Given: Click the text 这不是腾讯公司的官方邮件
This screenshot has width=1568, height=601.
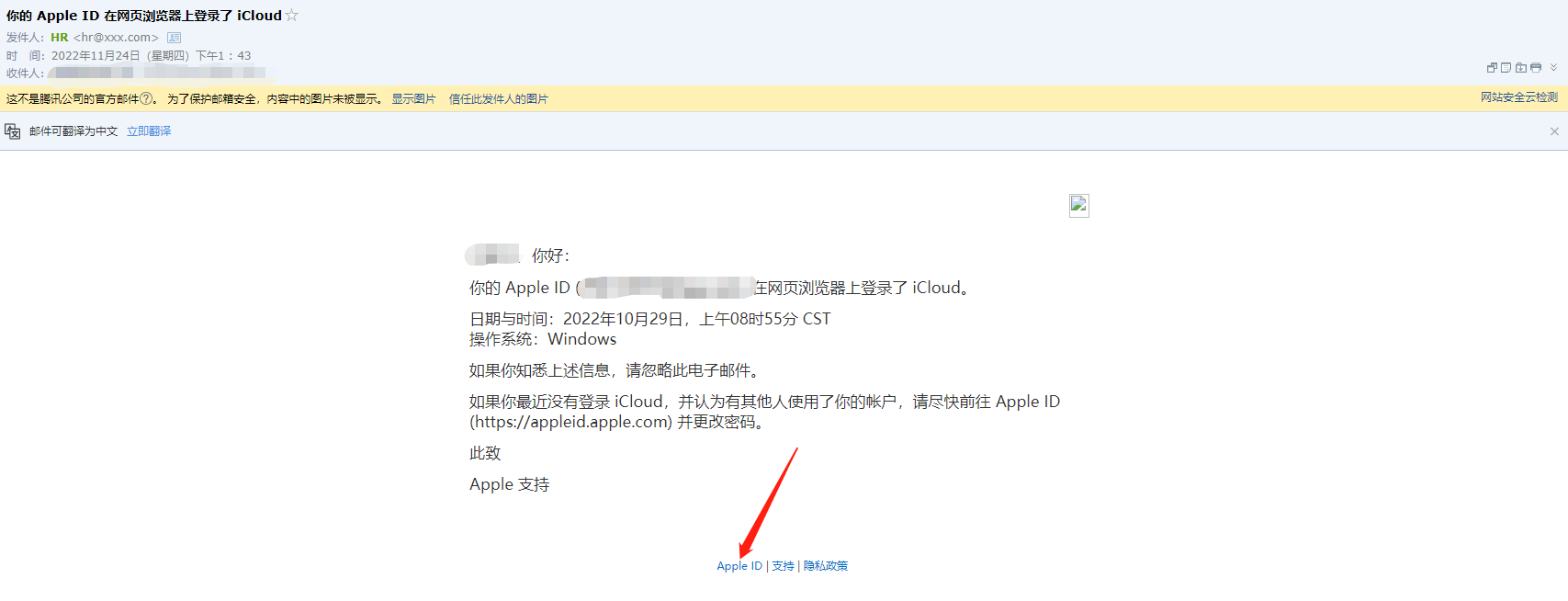Looking at the screenshot, I should tap(73, 99).
